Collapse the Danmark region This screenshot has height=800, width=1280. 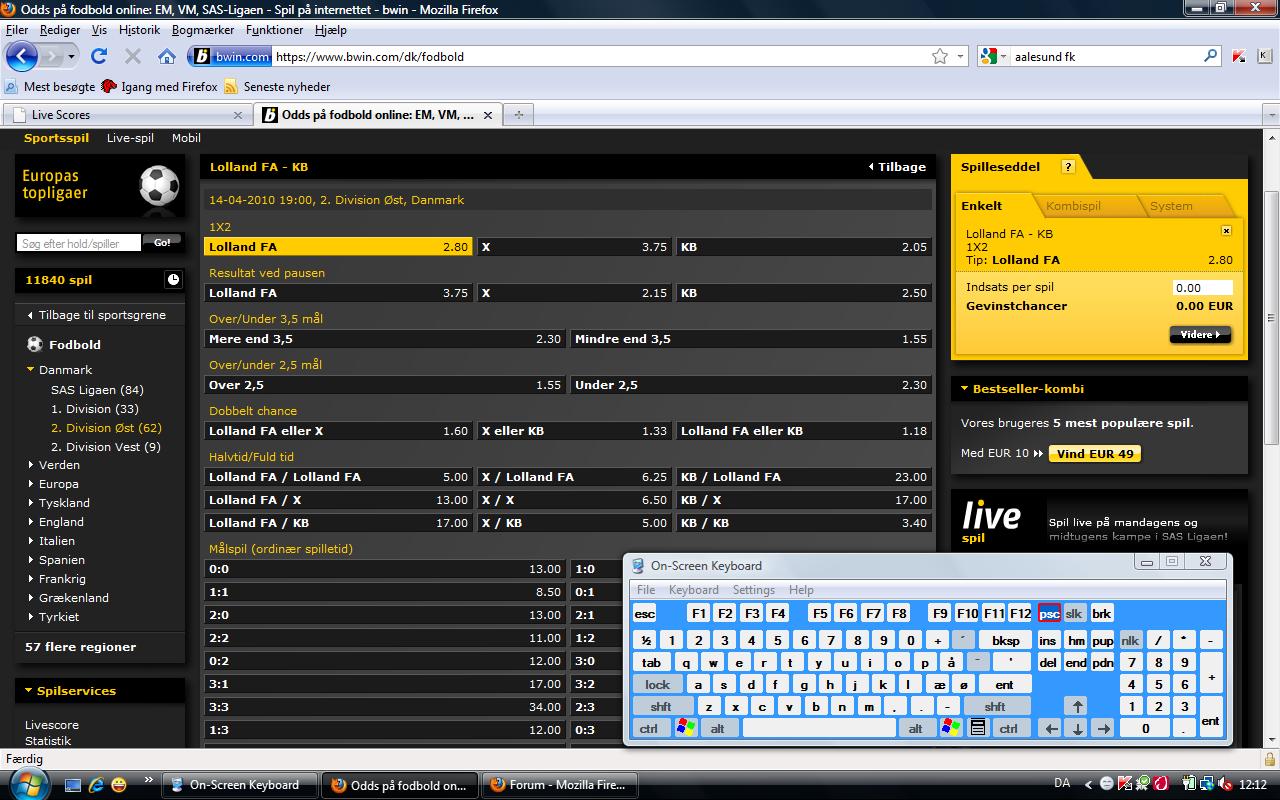(31, 370)
